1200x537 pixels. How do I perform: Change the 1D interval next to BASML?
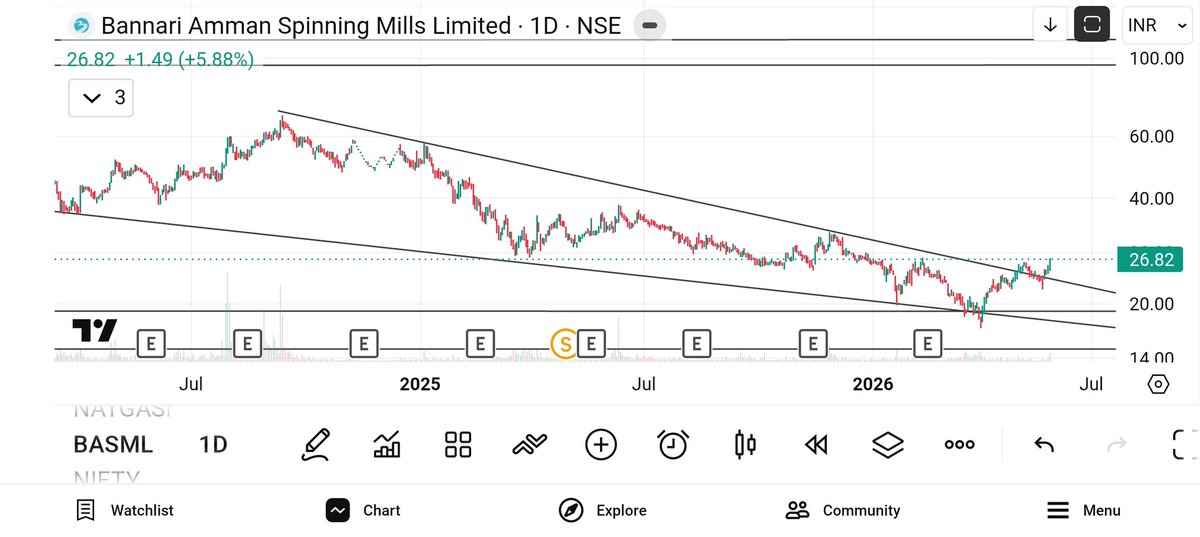click(213, 445)
